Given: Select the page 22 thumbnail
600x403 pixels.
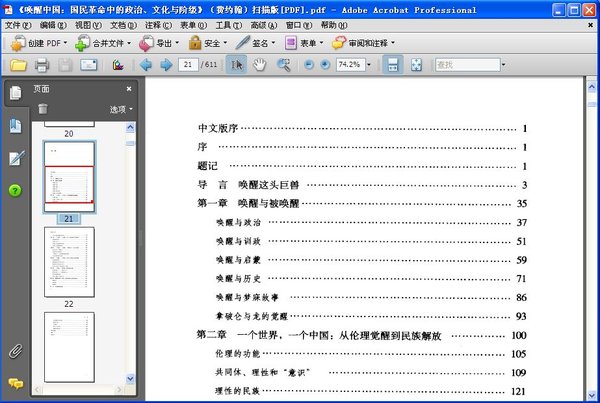Looking at the screenshot, I should 69,260.
